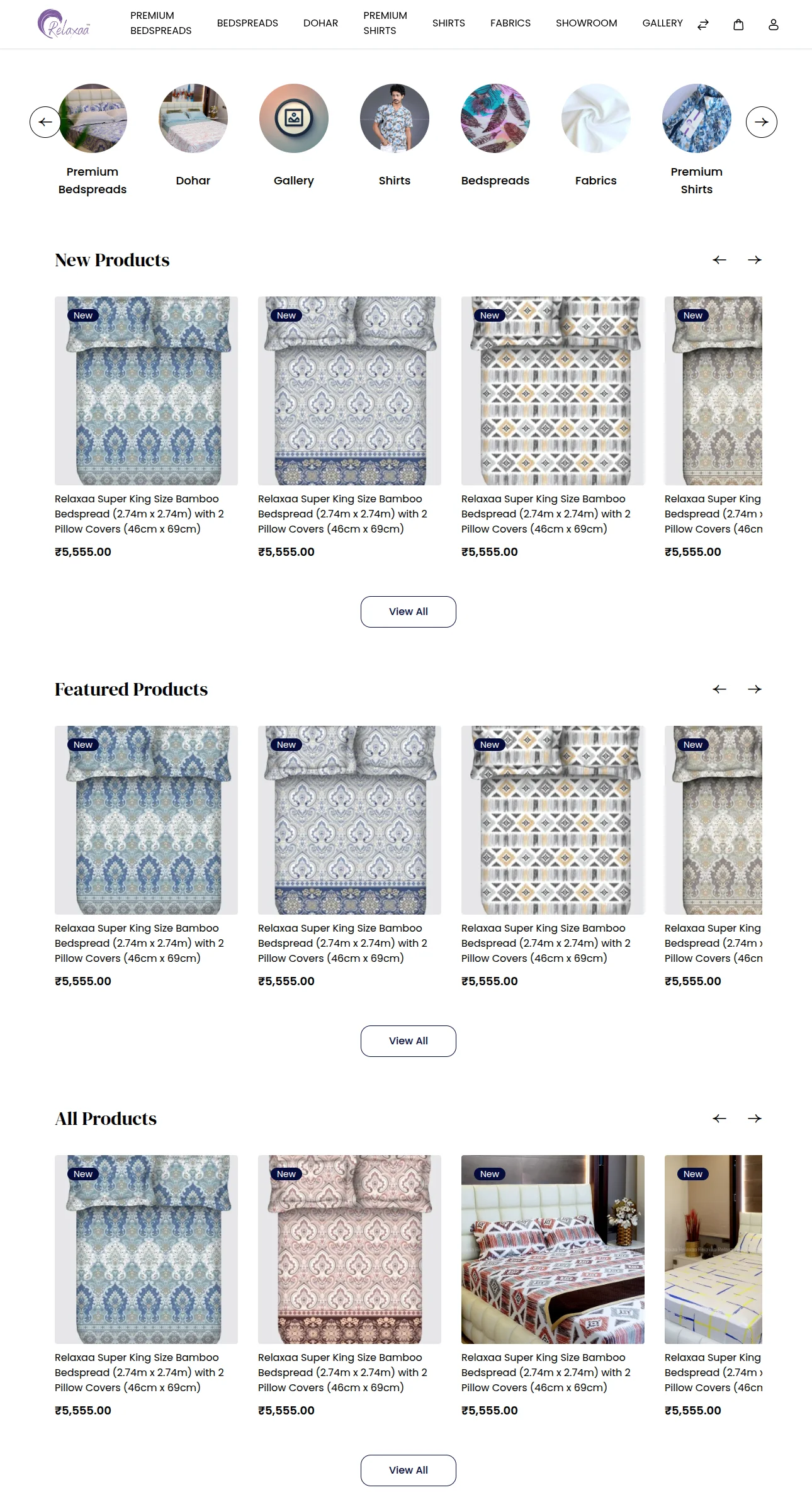812x1507 pixels.
Task: Click View All under Featured Products
Action: pyautogui.click(x=409, y=1041)
